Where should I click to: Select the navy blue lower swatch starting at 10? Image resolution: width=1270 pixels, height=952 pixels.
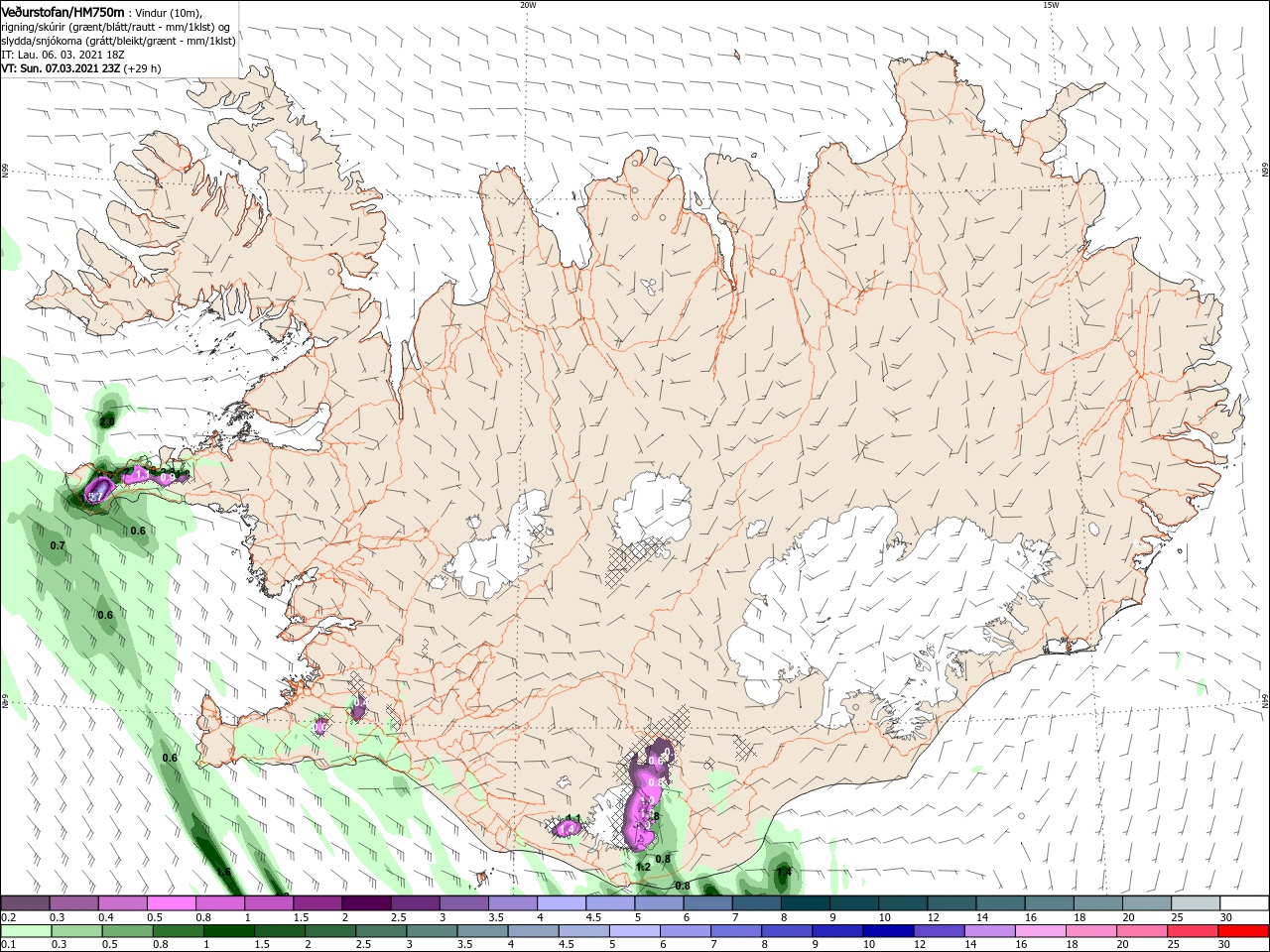(888, 931)
